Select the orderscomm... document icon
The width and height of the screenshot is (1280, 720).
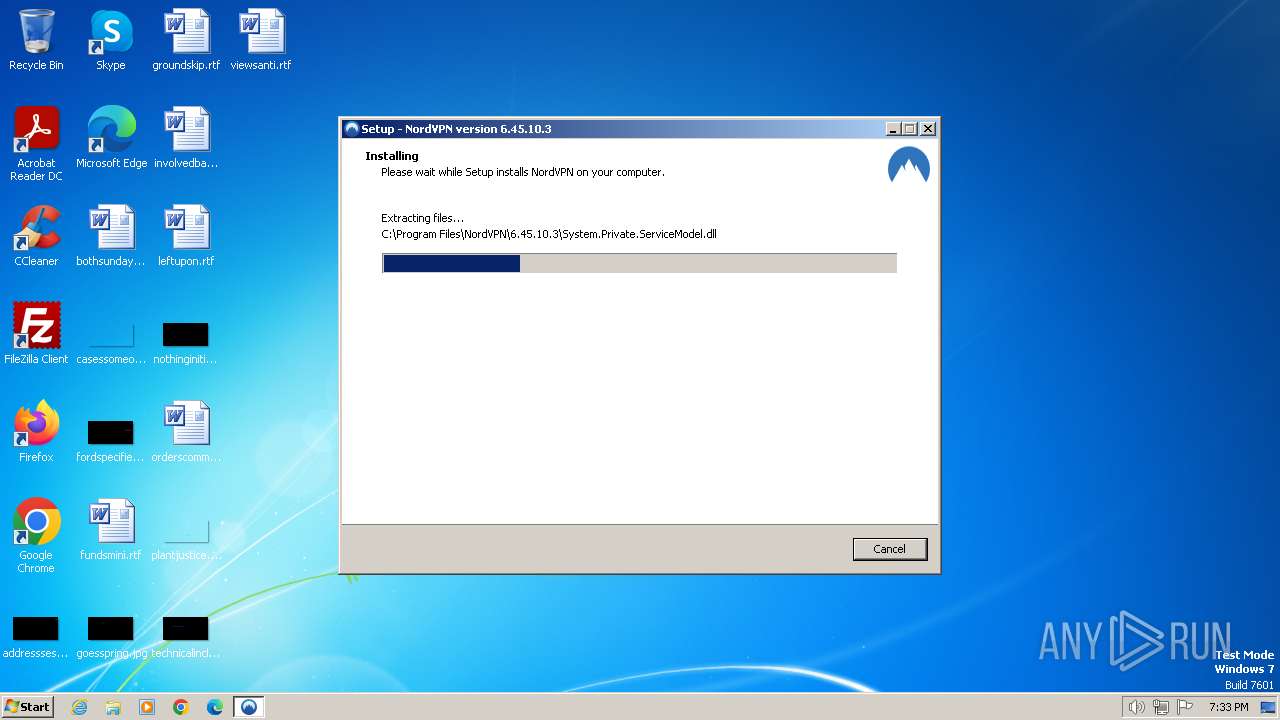pos(186,433)
